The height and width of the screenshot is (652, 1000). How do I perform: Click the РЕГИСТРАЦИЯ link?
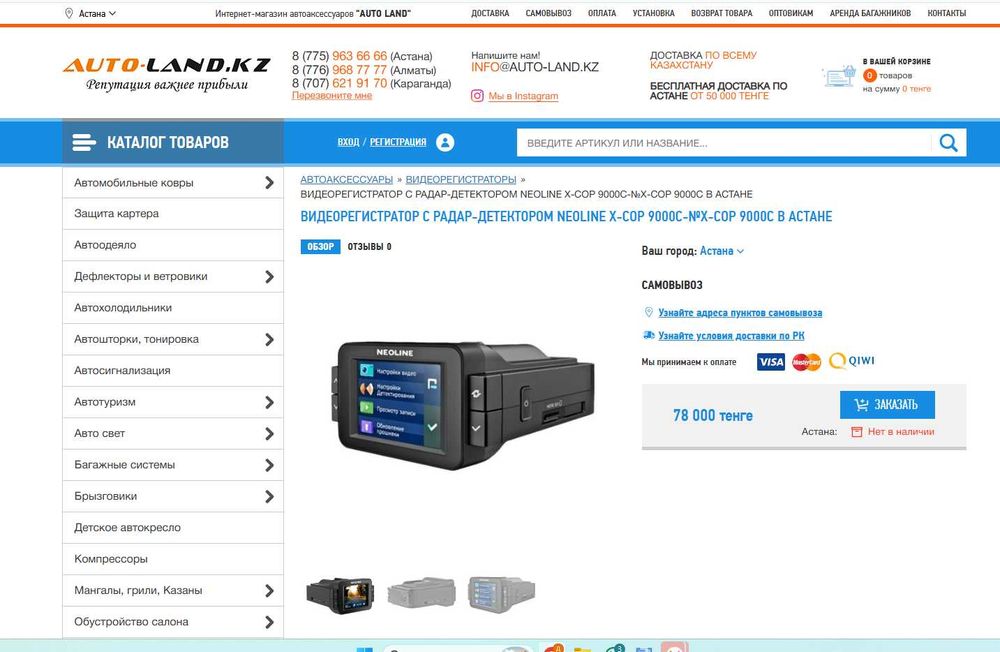[x=398, y=142]
